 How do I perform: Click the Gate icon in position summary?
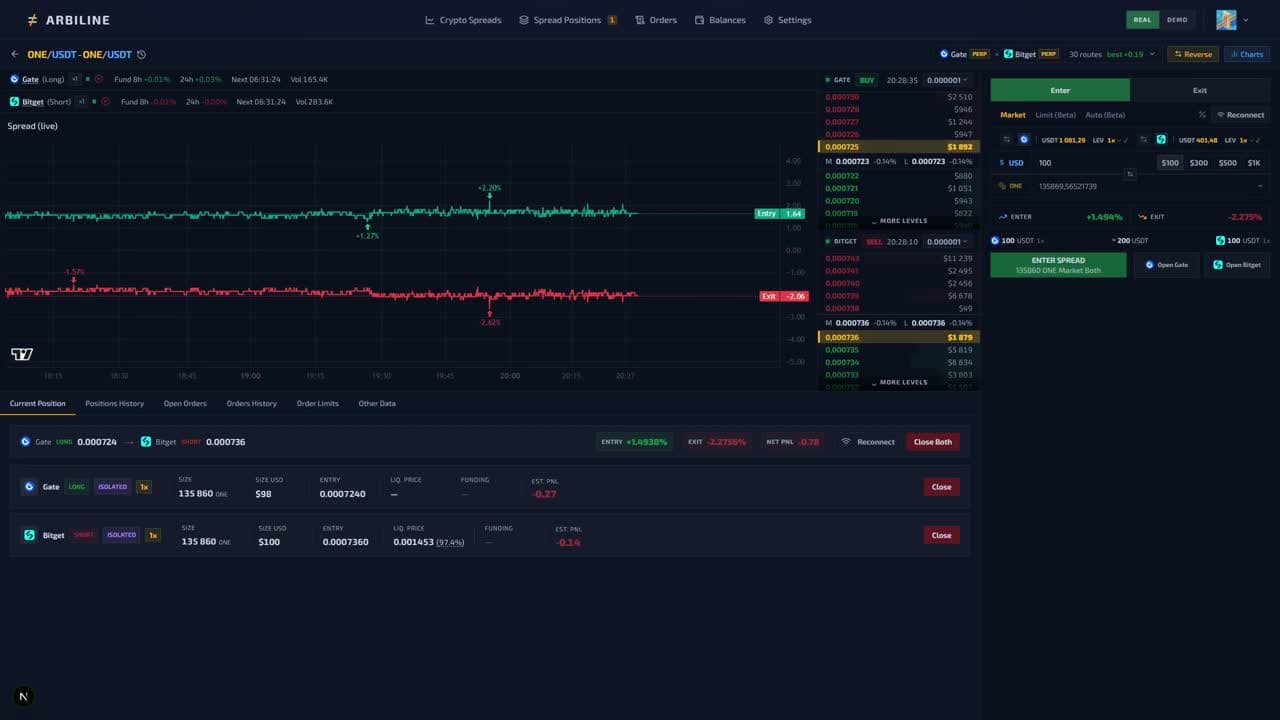(x=26, y=441)
